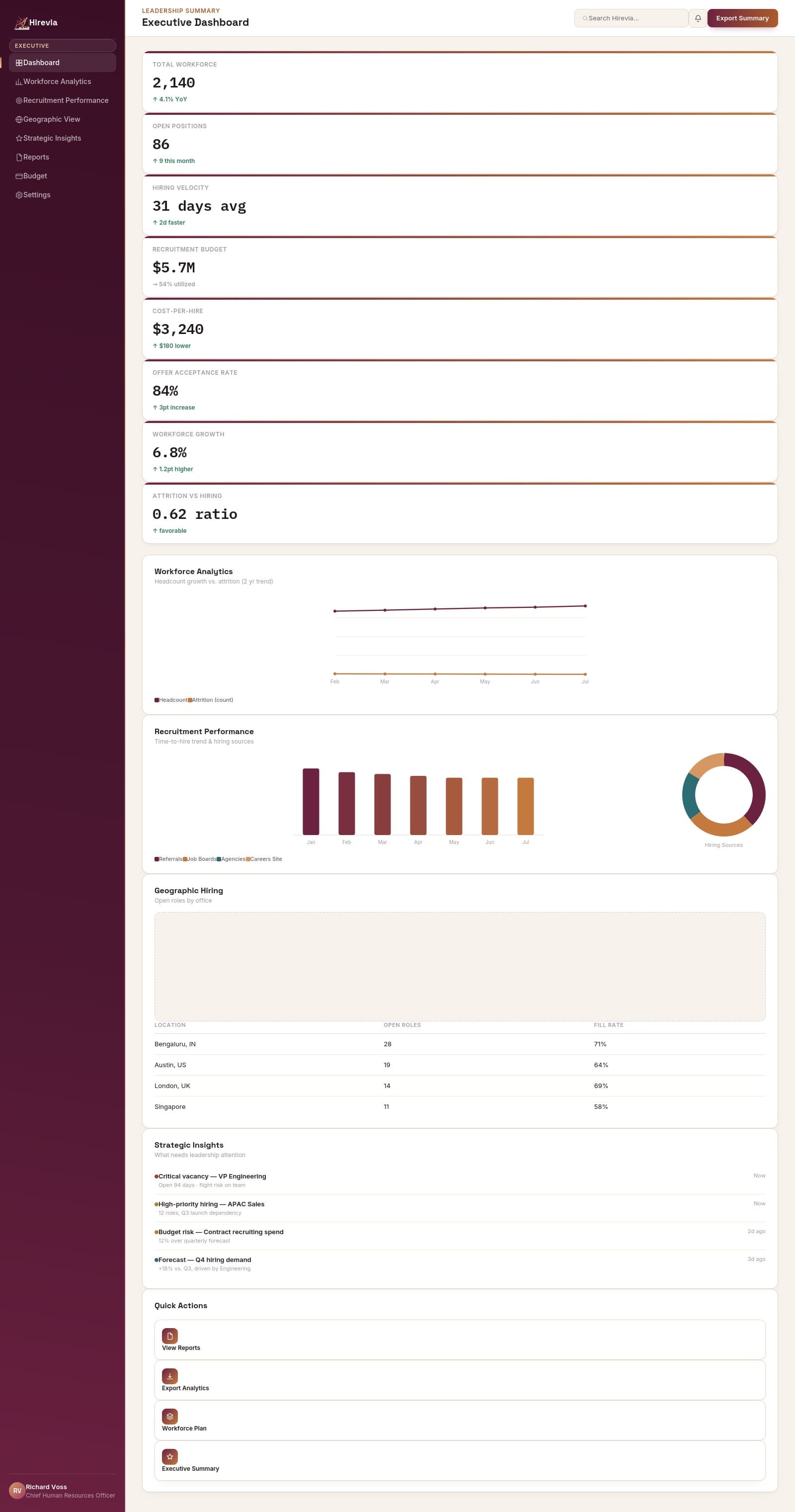Image resolution: width=795 pixels, height=1512 pixels.
Task: Click the Singapore location row
Action: coord(460,1106)
